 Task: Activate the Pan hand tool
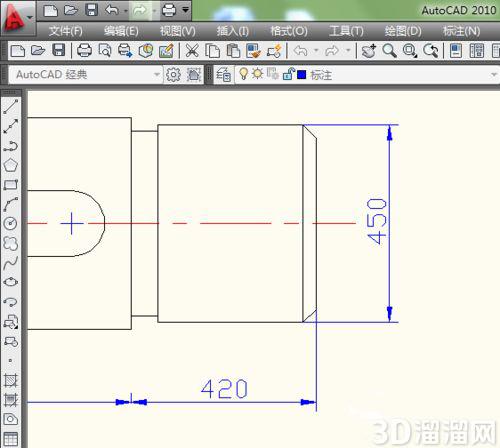pos(369,51)
